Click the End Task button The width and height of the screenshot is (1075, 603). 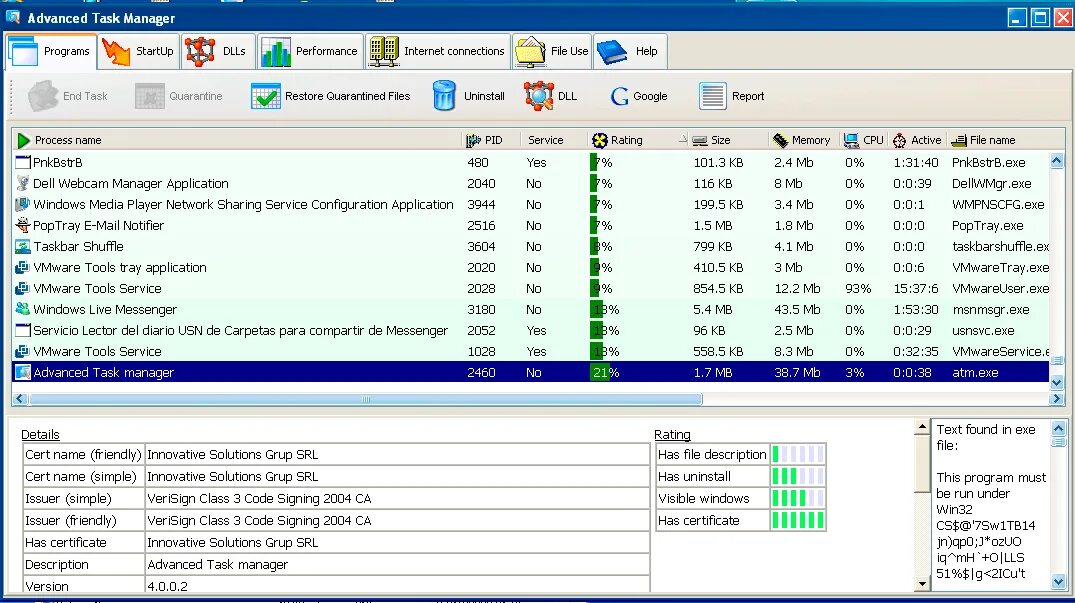(67, 97)
